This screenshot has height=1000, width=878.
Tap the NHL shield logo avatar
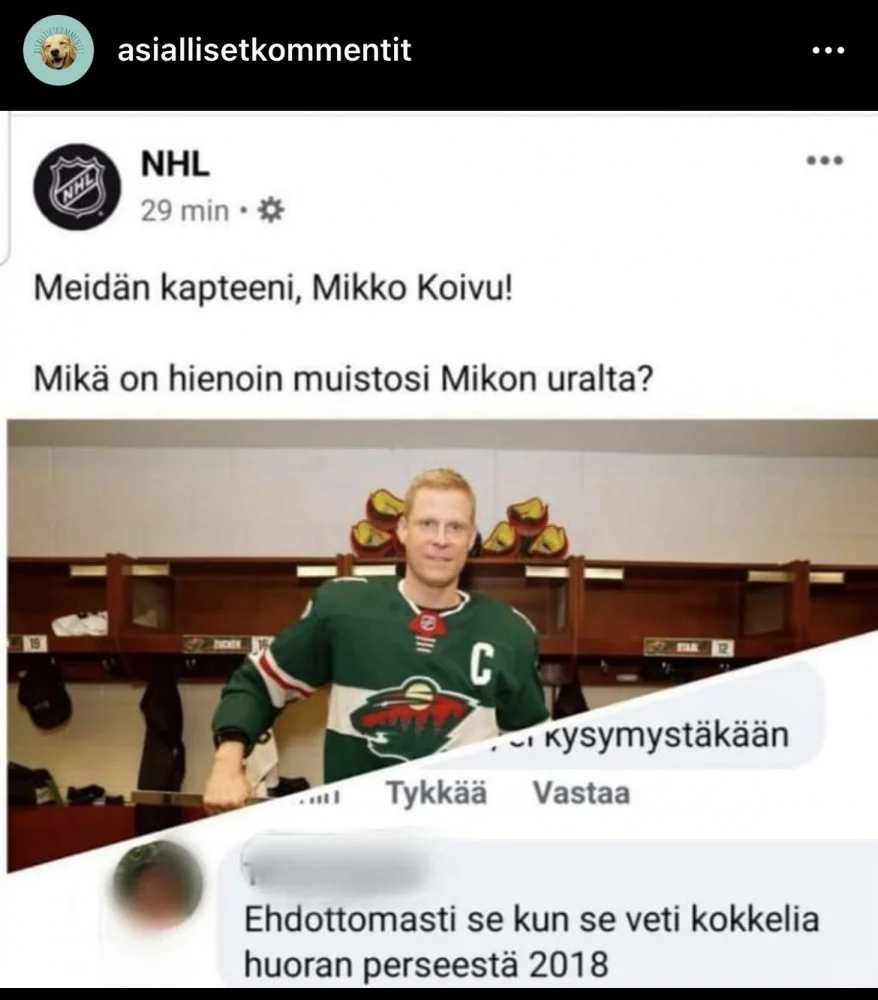[x=77, y=187]
